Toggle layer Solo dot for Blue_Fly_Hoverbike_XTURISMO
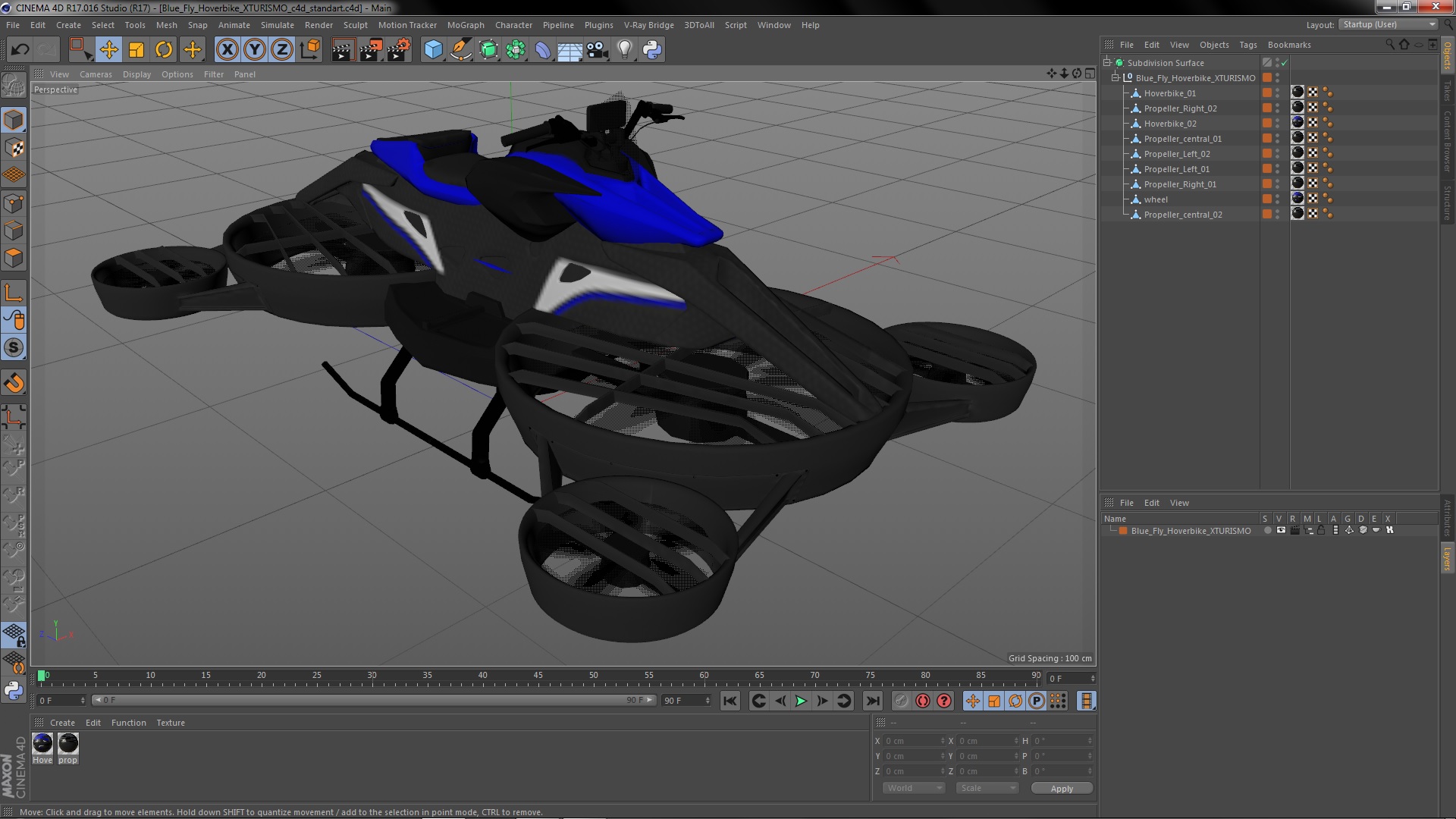 (1266, 531)
